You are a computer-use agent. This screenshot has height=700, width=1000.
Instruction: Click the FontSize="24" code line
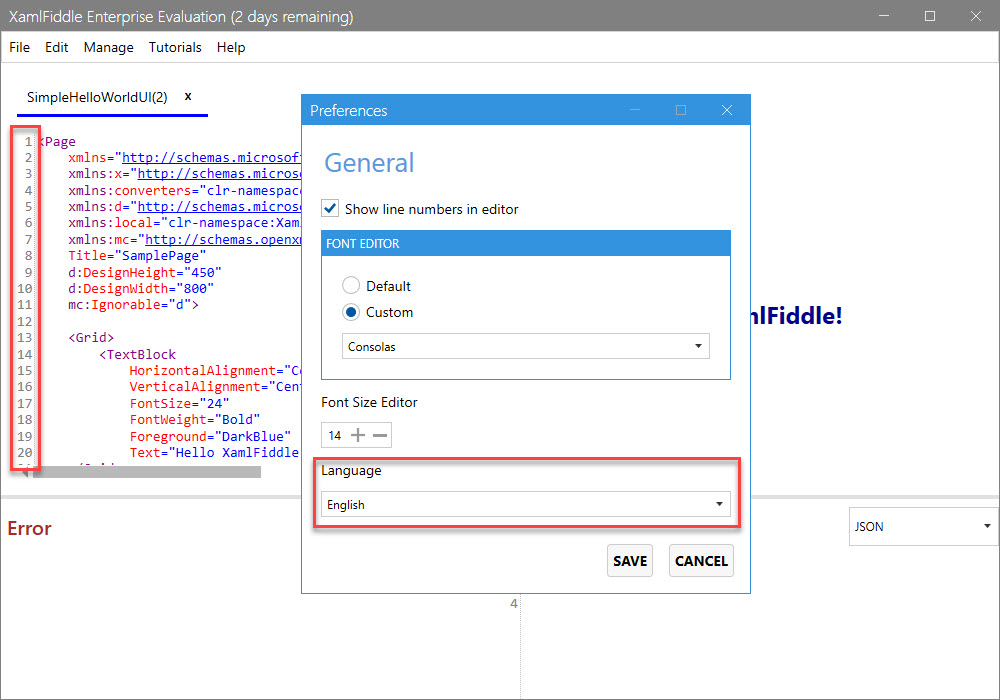tap(179, 404)
